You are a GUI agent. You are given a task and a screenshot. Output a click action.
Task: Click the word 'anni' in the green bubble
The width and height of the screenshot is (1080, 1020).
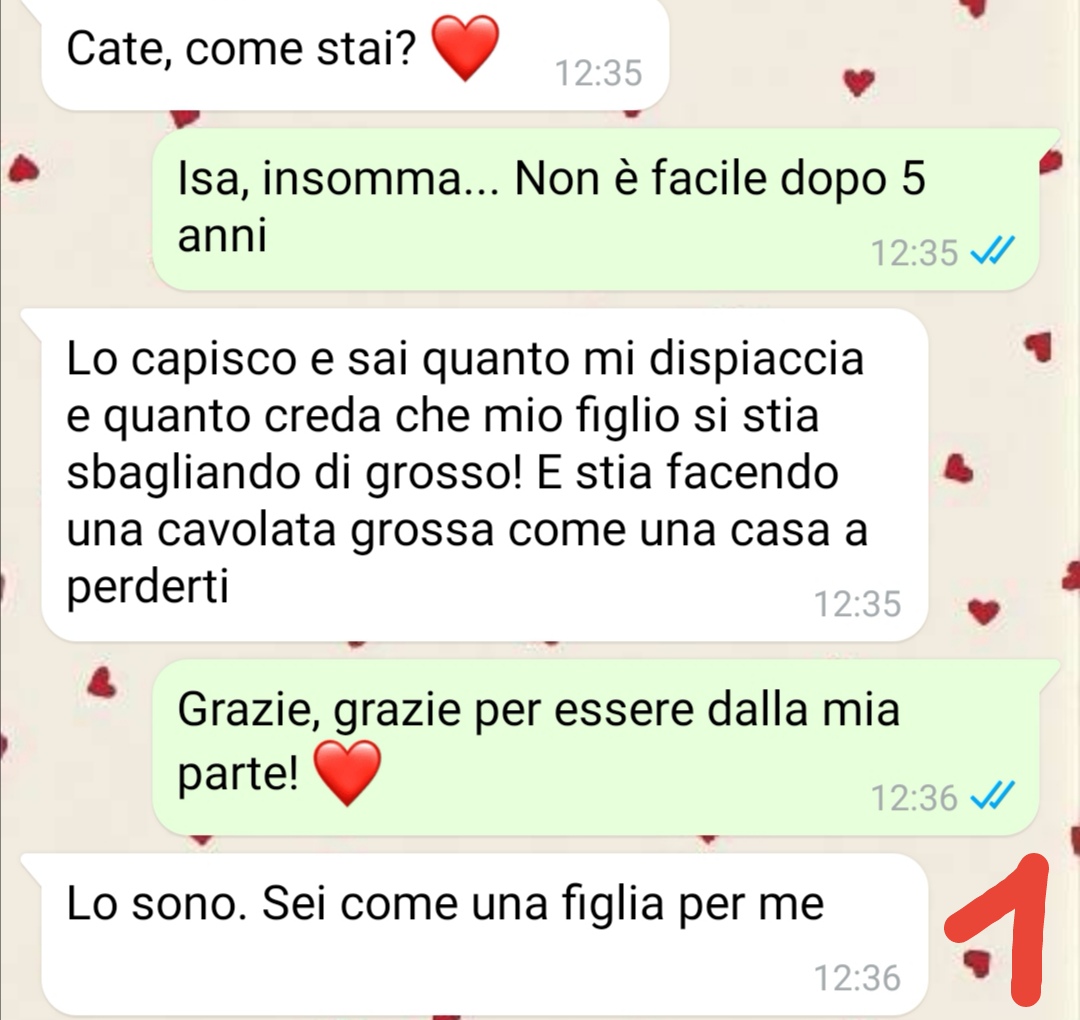222,236
